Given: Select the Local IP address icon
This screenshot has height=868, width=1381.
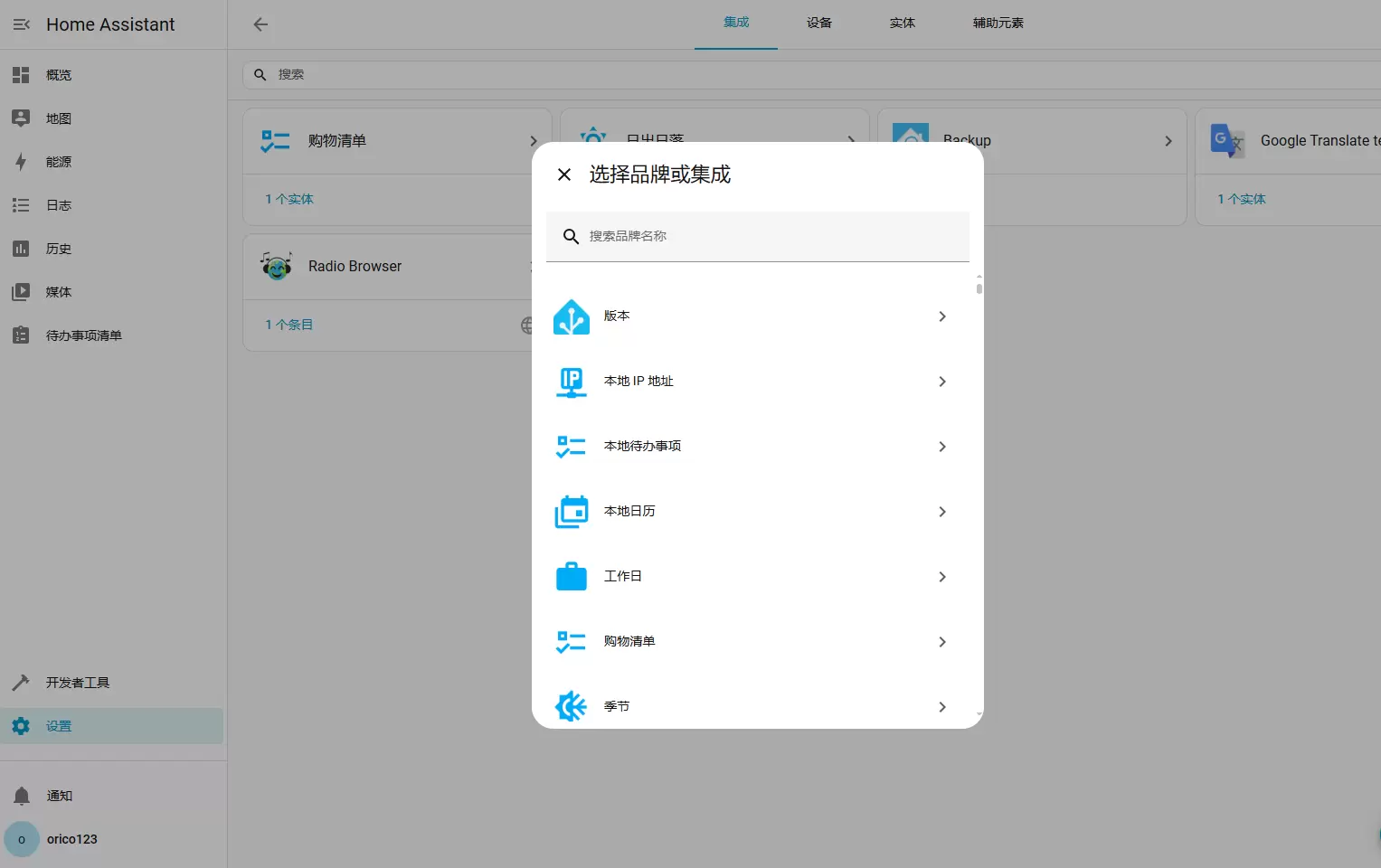Looking at the screenshot, I should 572,382.
